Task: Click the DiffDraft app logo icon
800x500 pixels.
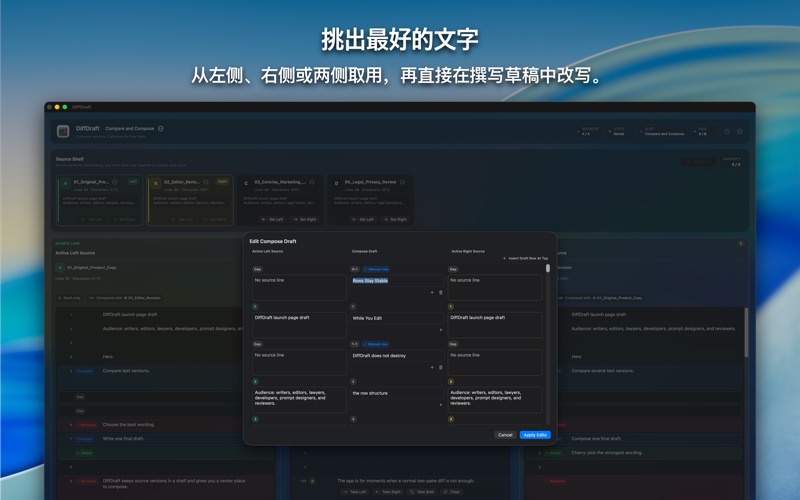Action: tap(63, 131)
